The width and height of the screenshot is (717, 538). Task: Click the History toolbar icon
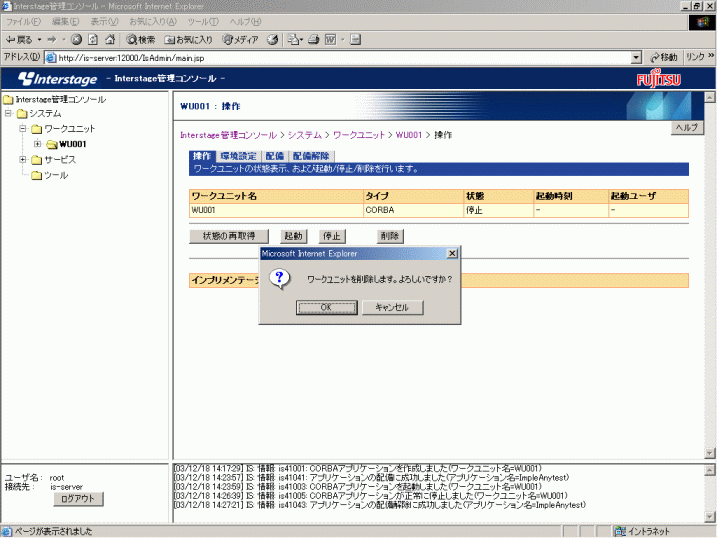coord(272,40)
